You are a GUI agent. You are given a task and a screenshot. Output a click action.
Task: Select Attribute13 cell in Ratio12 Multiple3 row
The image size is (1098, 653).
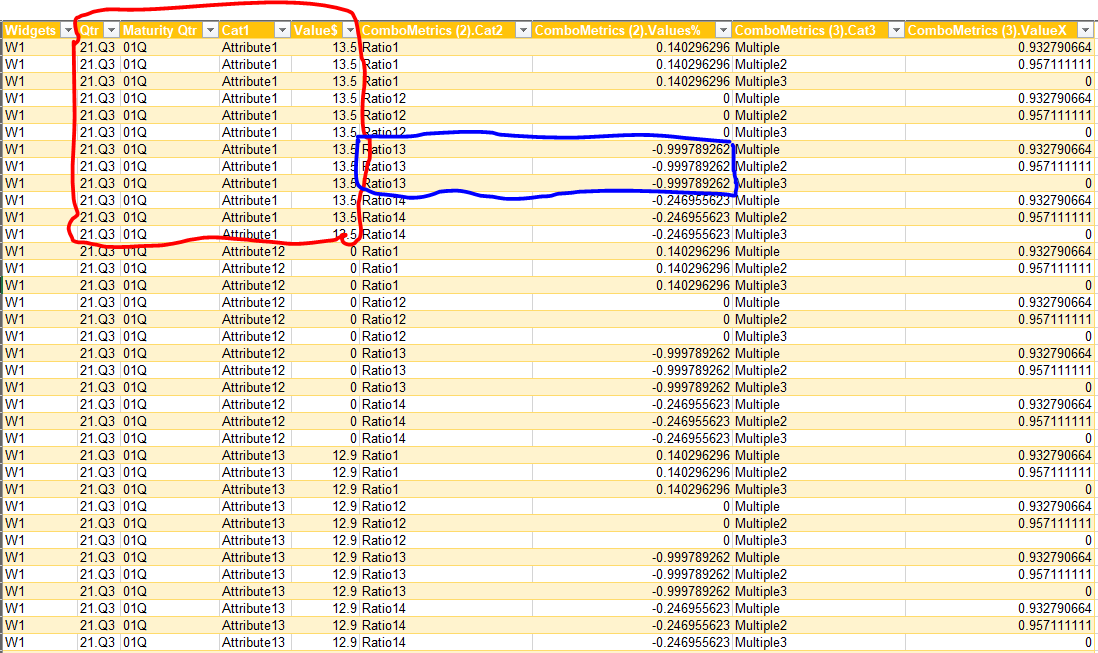[x=255, y=540]
